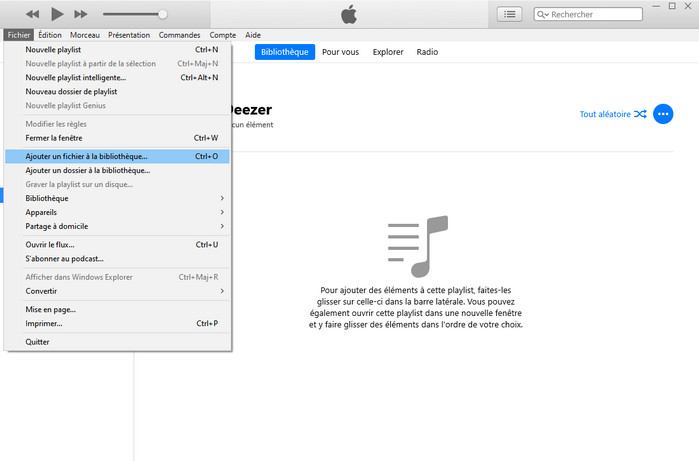699x461 pixels.
Task: Choose Quitter to exit iTunes
Action: coord(117,342)
